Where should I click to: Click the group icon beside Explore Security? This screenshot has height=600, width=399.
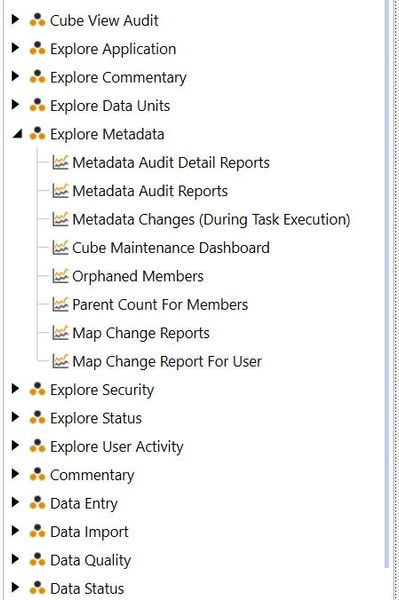(37, 389)
